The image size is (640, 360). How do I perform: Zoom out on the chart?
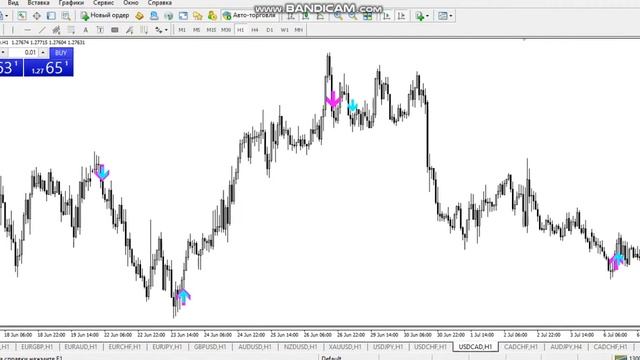353,16
